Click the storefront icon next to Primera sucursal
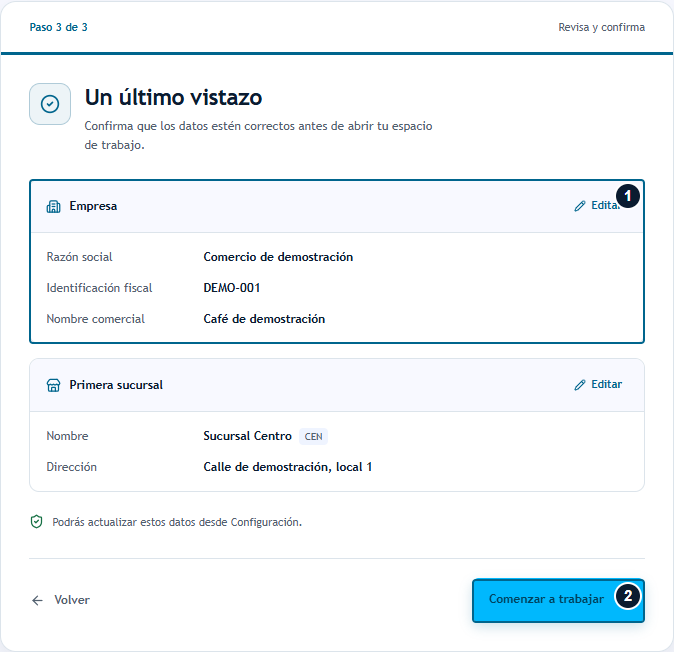 (53, 385)
